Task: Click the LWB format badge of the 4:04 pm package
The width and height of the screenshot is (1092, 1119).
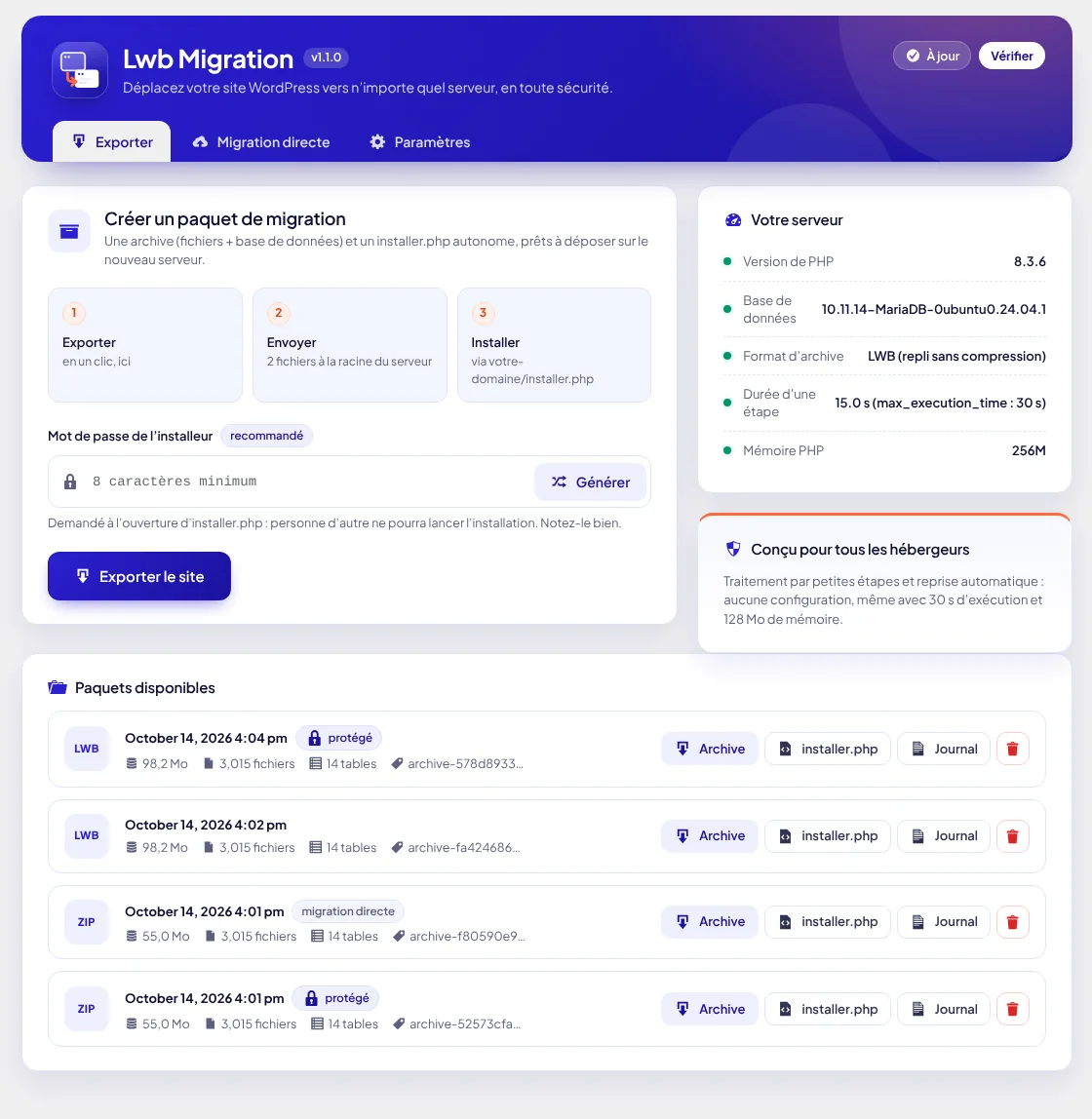Action: 87,749
